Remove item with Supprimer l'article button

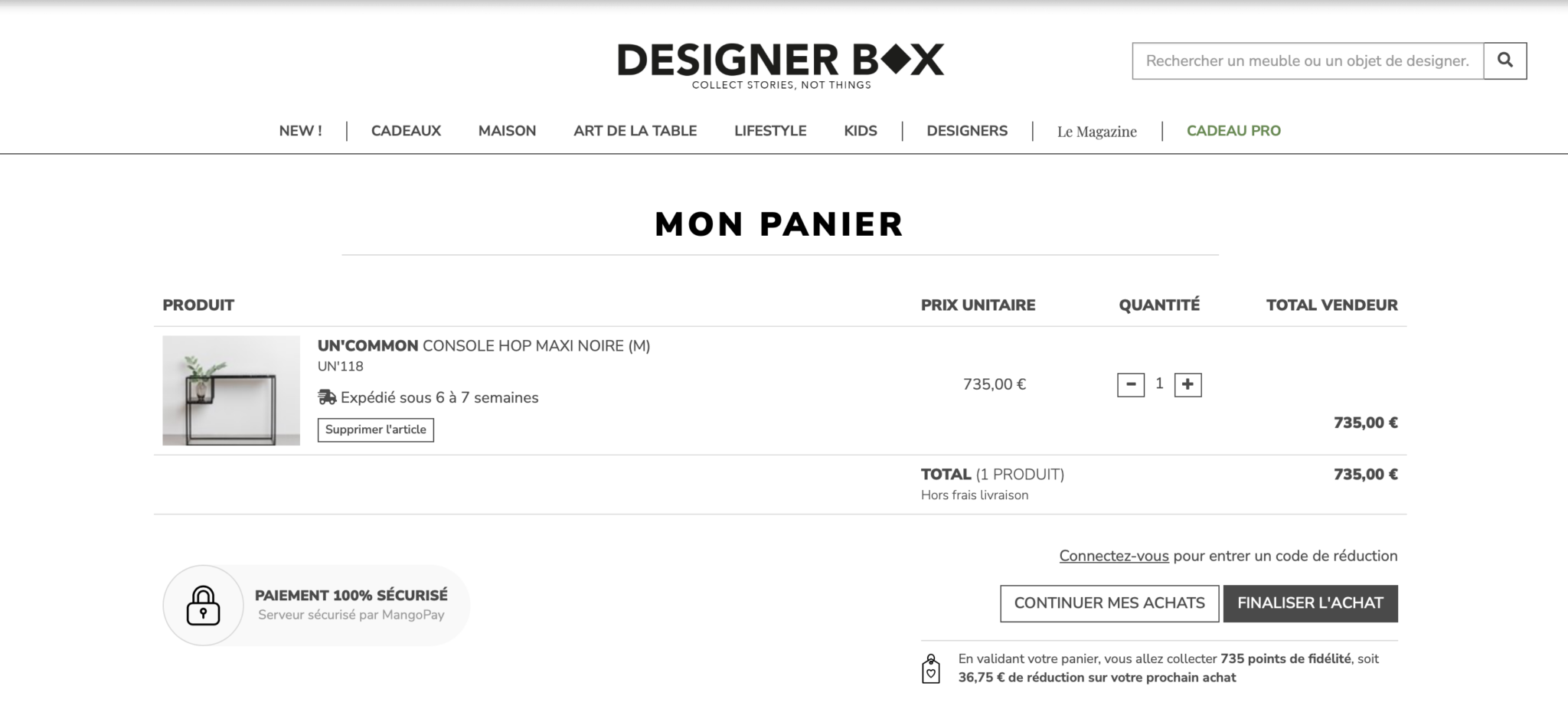pyautogui.click(x=376, y=429)
